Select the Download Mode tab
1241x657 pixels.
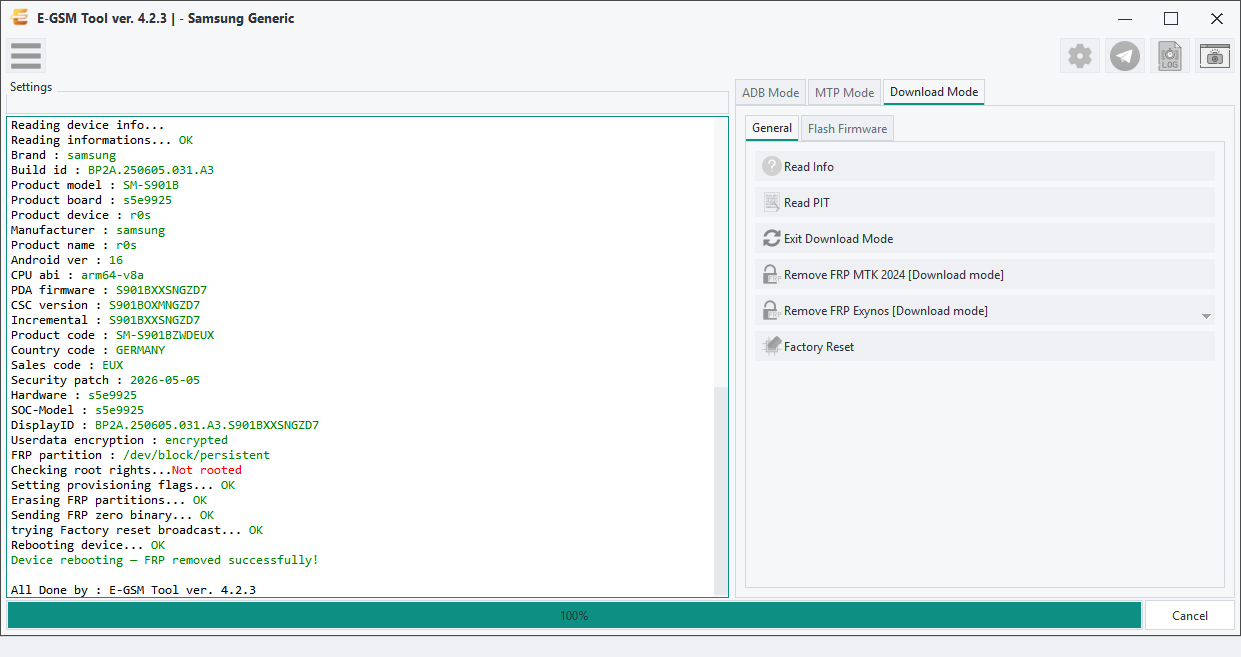[x=934, y=92]
